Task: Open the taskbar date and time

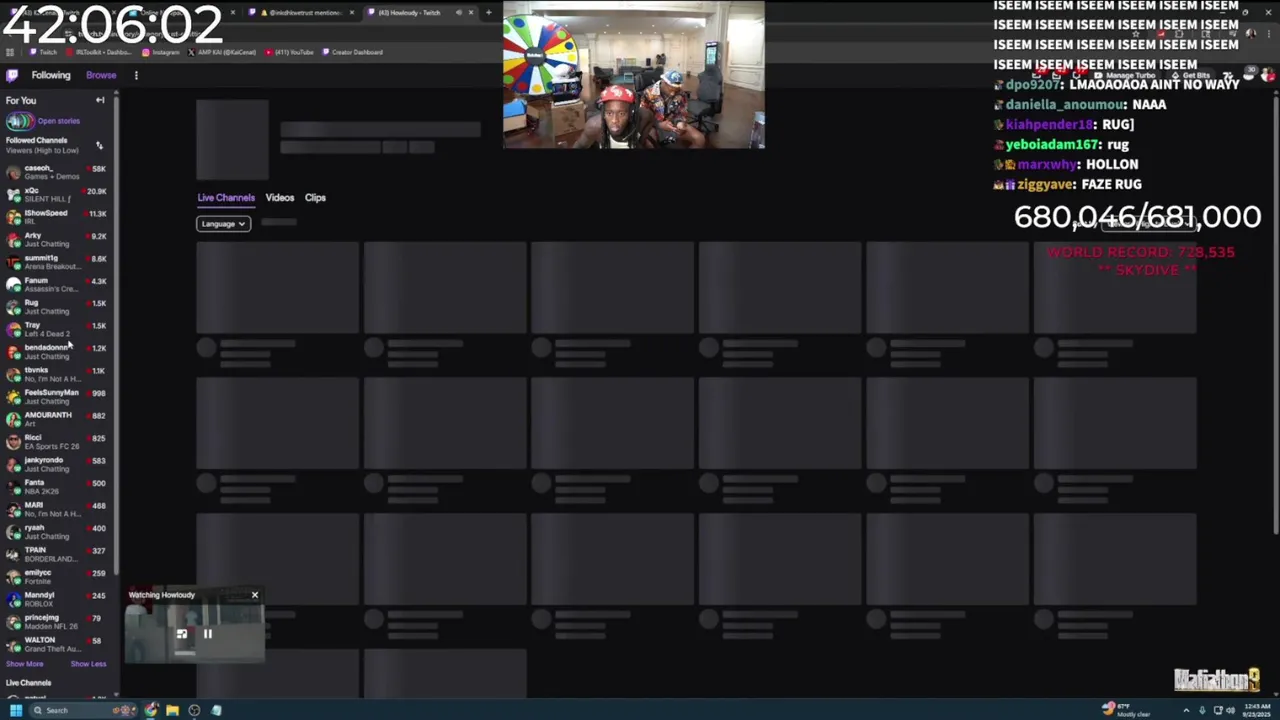Action: (x=1257, y=711)
